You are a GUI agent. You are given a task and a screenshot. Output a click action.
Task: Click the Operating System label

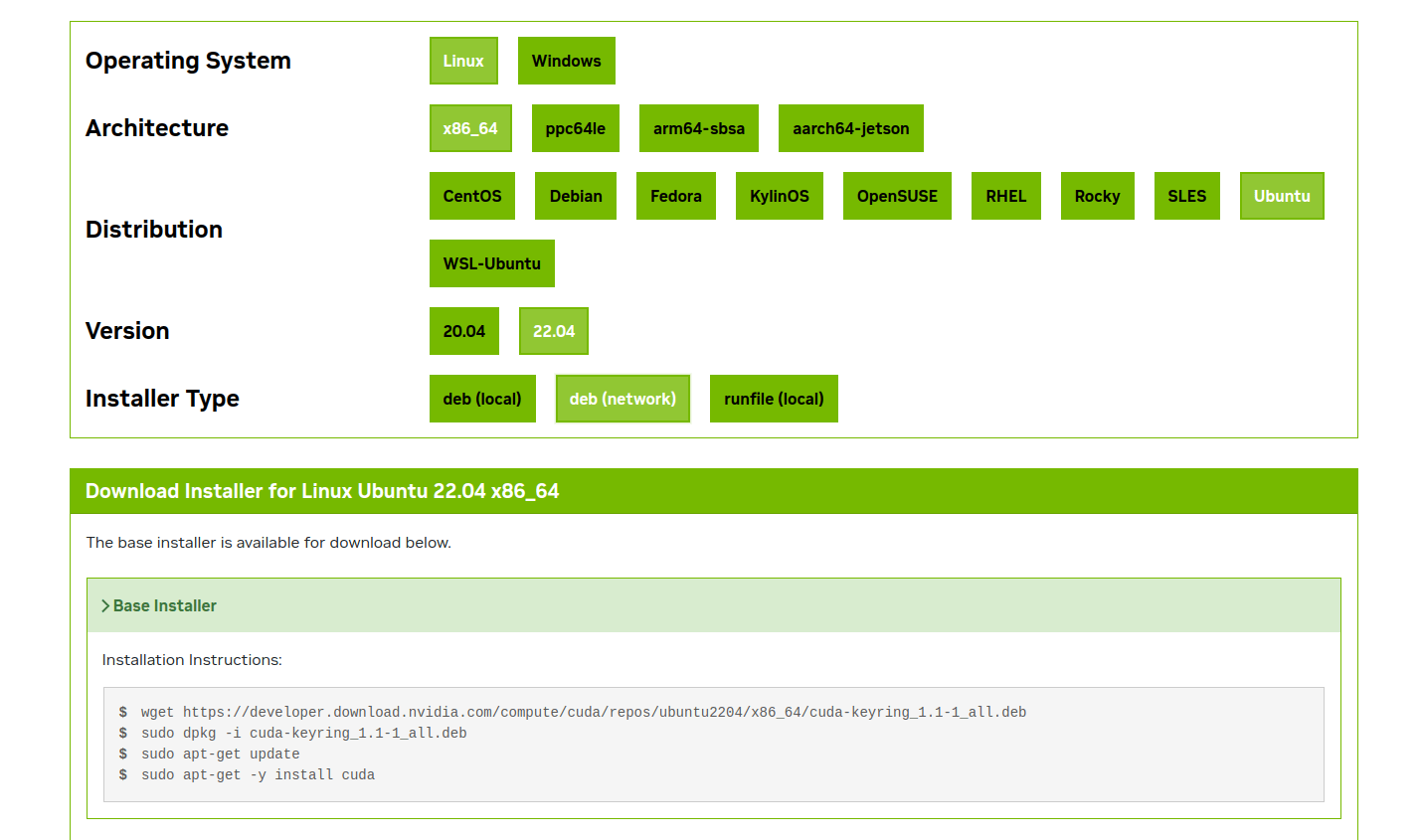(188, 61)
